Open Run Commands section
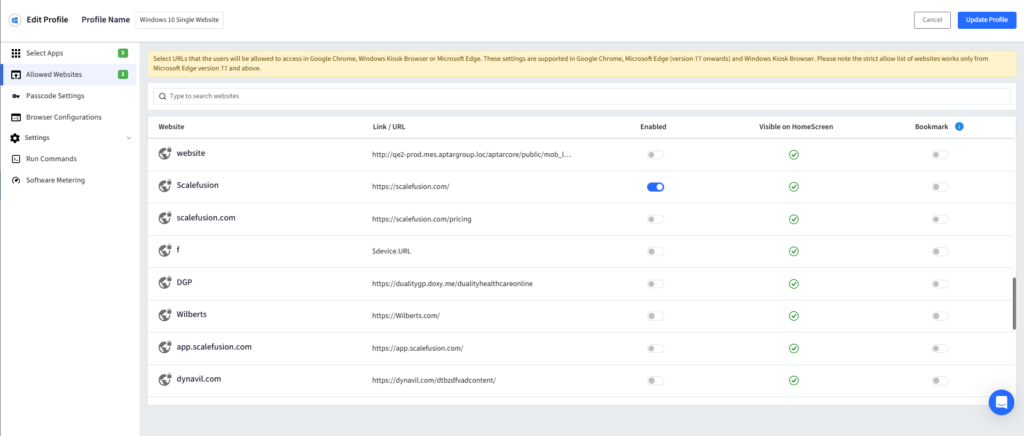Image resolution: width=1024 pixels, height=436 pixels. tap(69, 159)
